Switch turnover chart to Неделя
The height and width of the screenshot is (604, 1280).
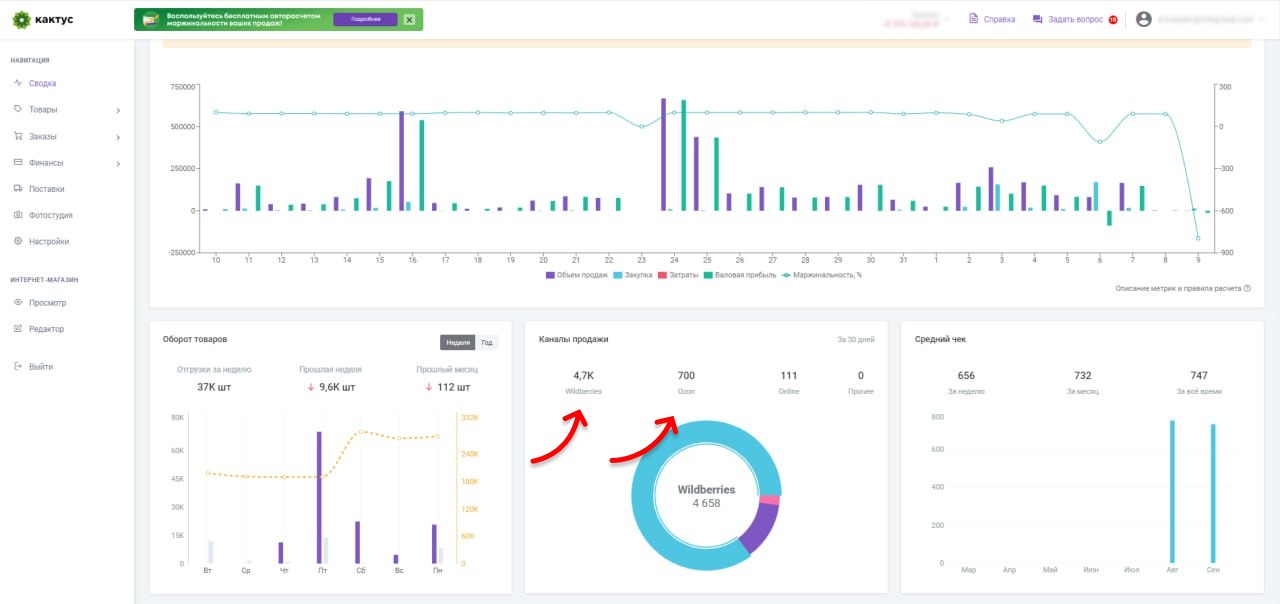(458, 342)
